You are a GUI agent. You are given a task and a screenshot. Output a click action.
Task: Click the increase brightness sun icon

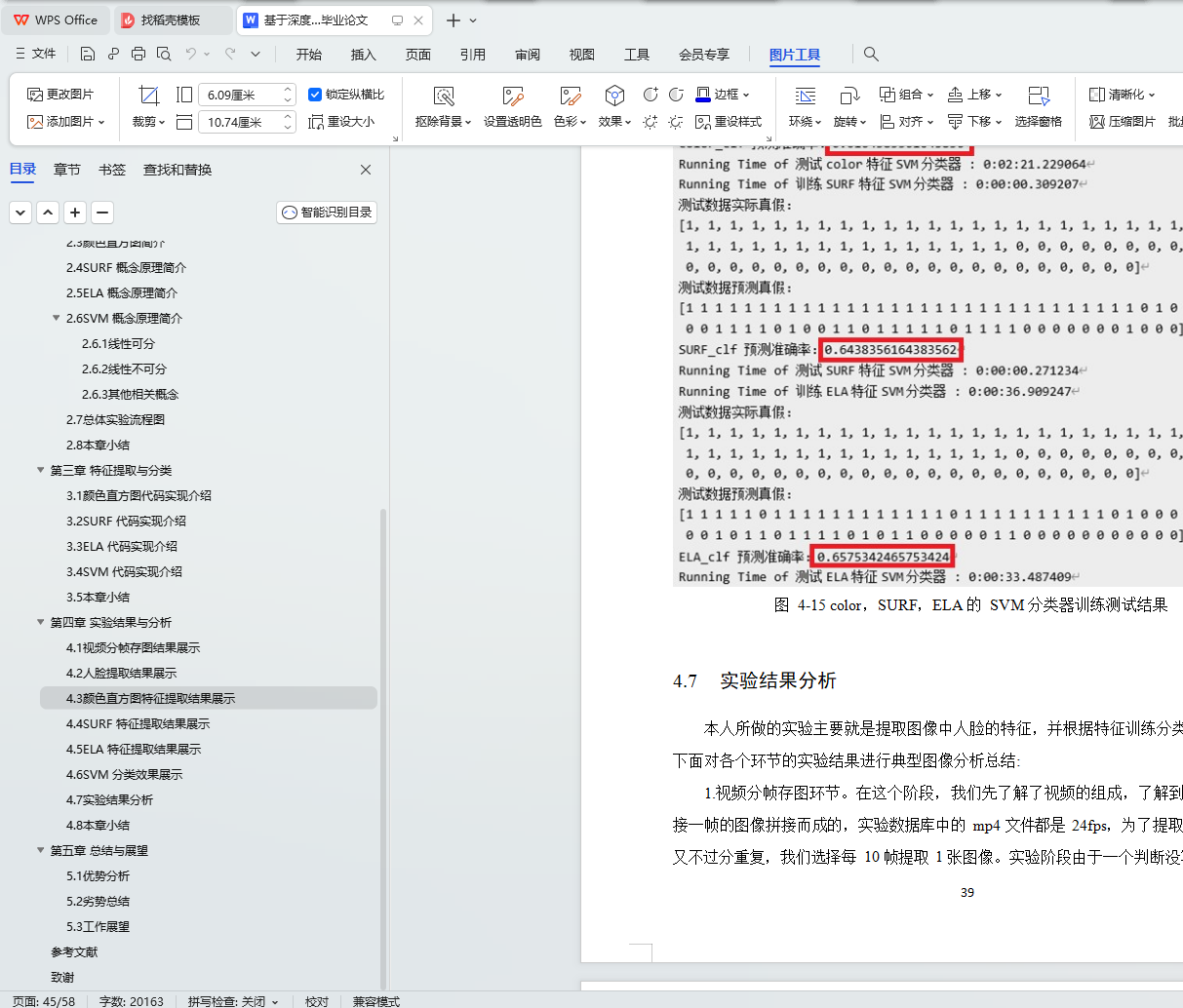tap(651, 122)
